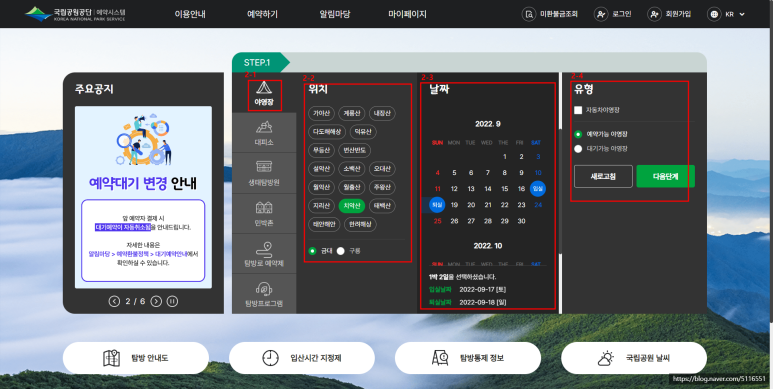Check the 자동차야영장 checkbox
This screenshot has width=773, height=389.
(x=578, y=110)
